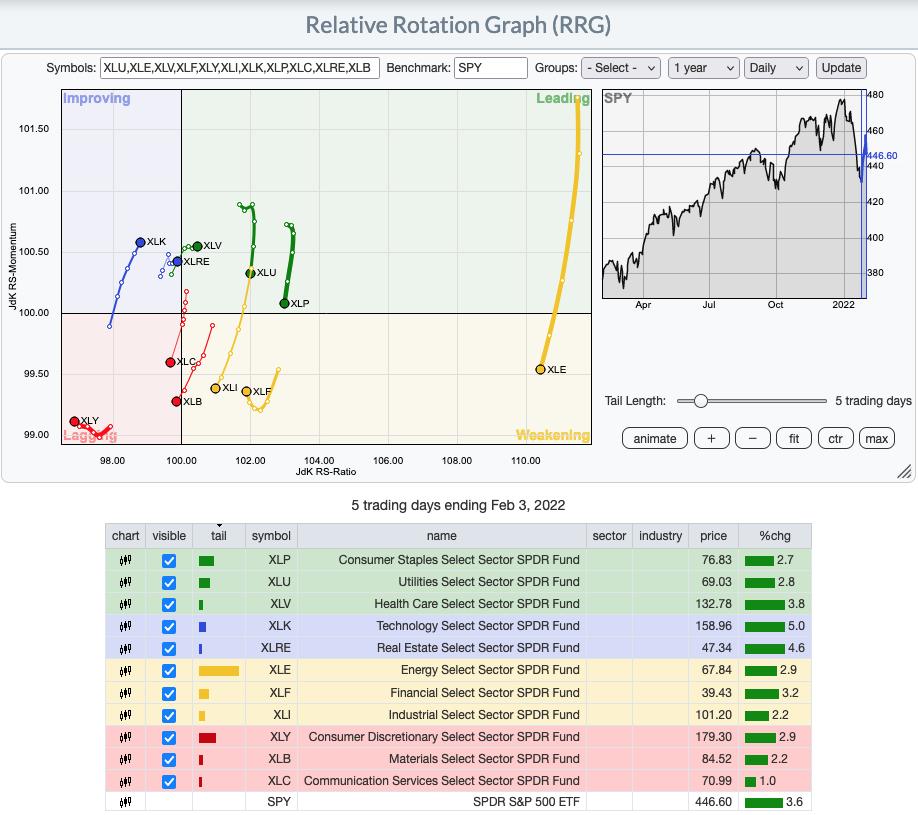Sort table by price column

[x=713, y=536]
